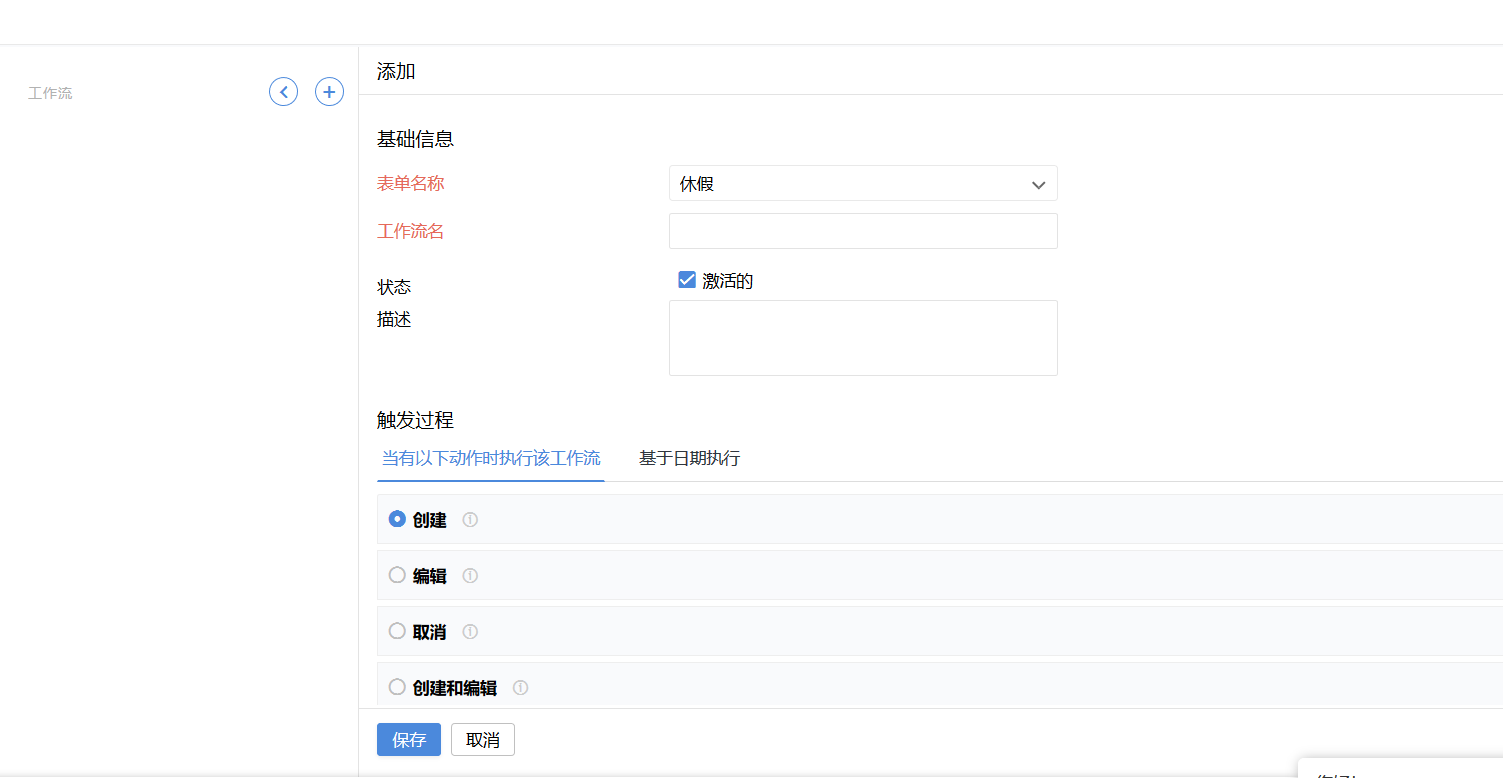Select the 创建 radio button
The width and height of the screenshot is (1503, 778).
397,519
